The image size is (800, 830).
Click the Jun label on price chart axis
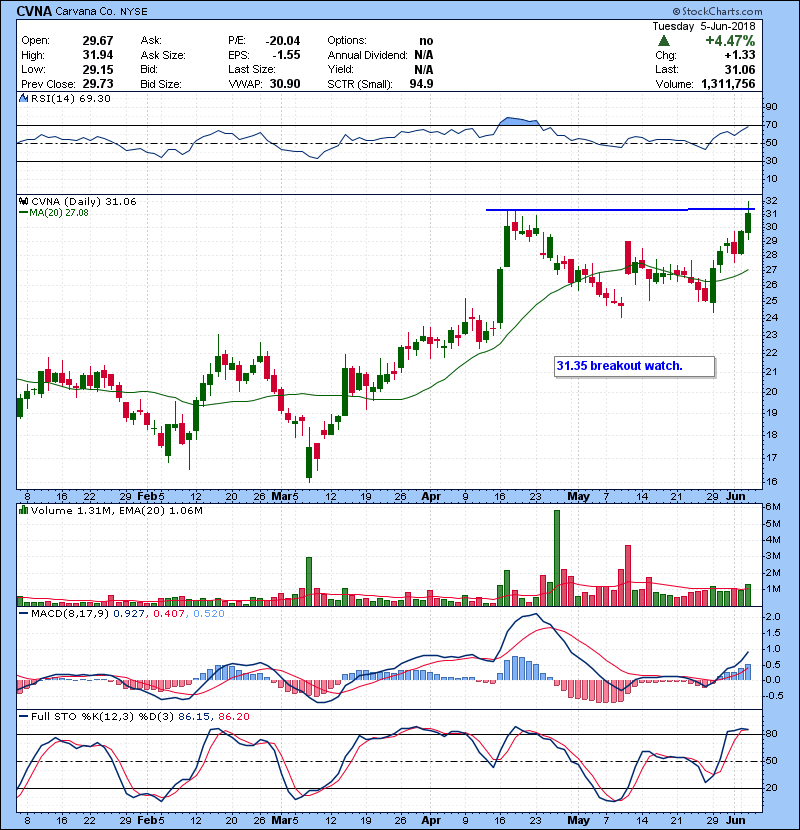pos(735,497)
